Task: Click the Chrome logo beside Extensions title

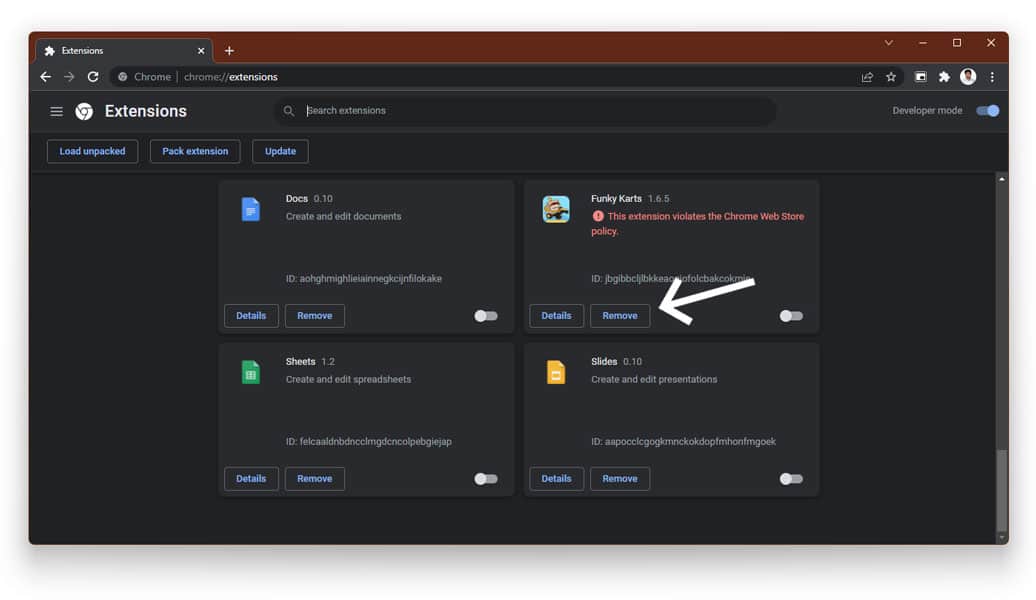Action: pos(84,111)
